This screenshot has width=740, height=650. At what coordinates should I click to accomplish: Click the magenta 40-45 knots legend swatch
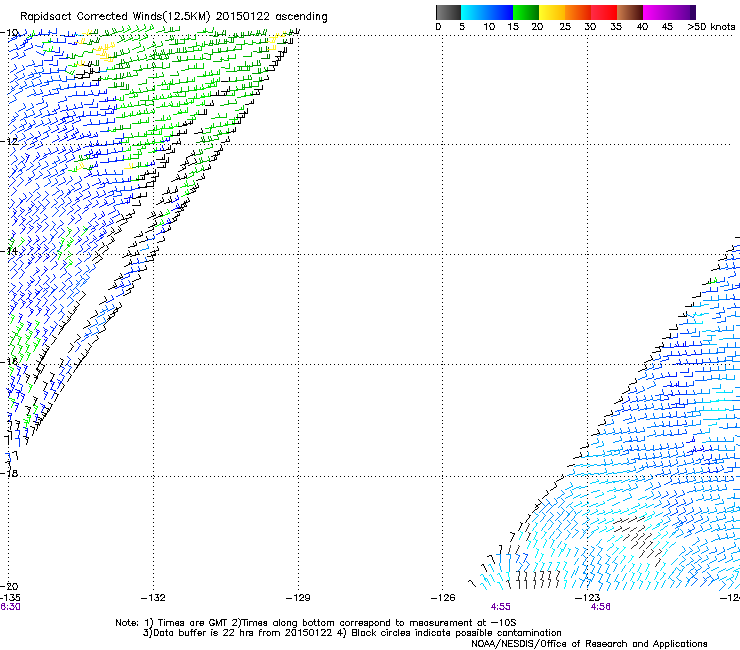click(x=656, y=12)
